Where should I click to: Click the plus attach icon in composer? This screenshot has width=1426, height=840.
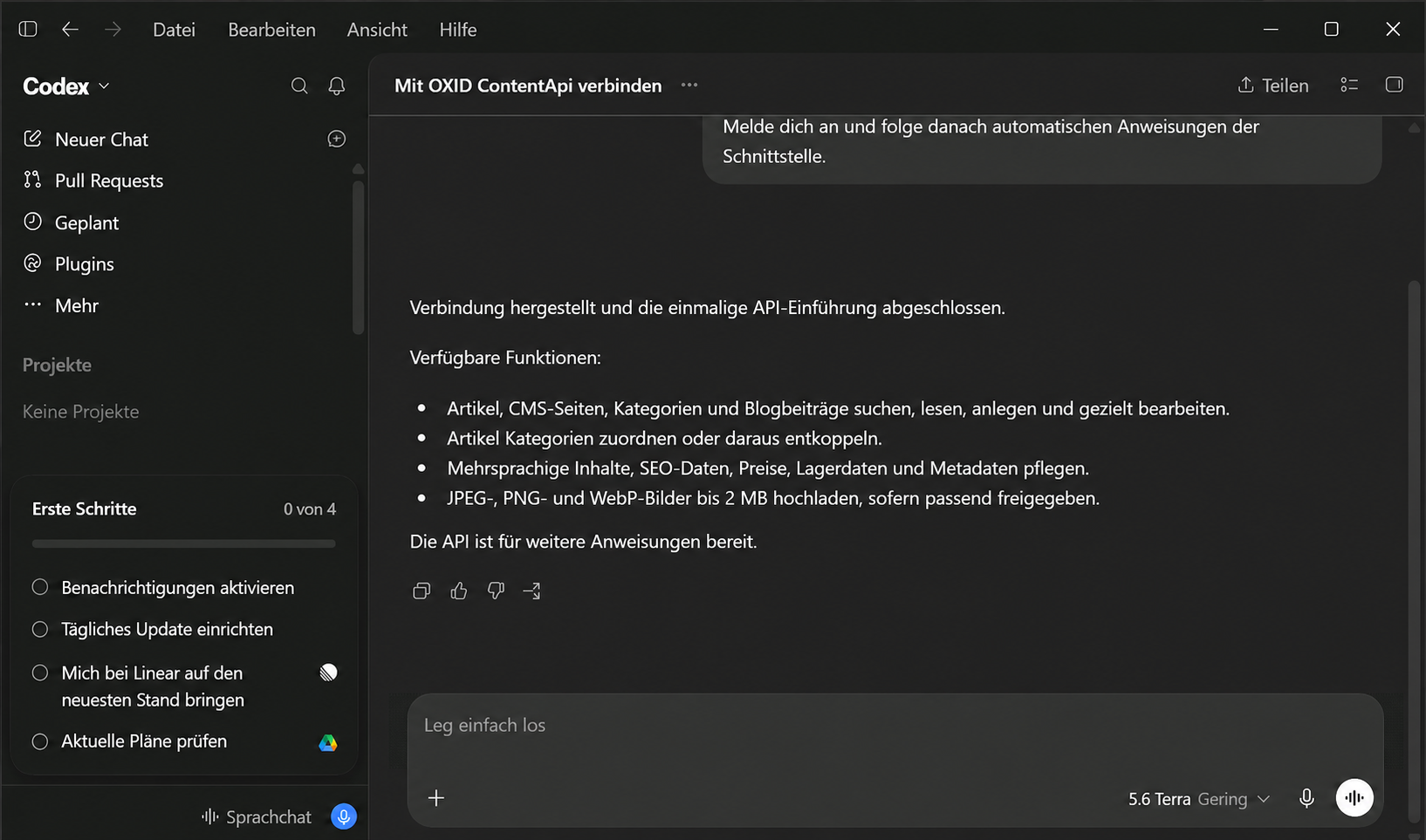tap(436, 797)
